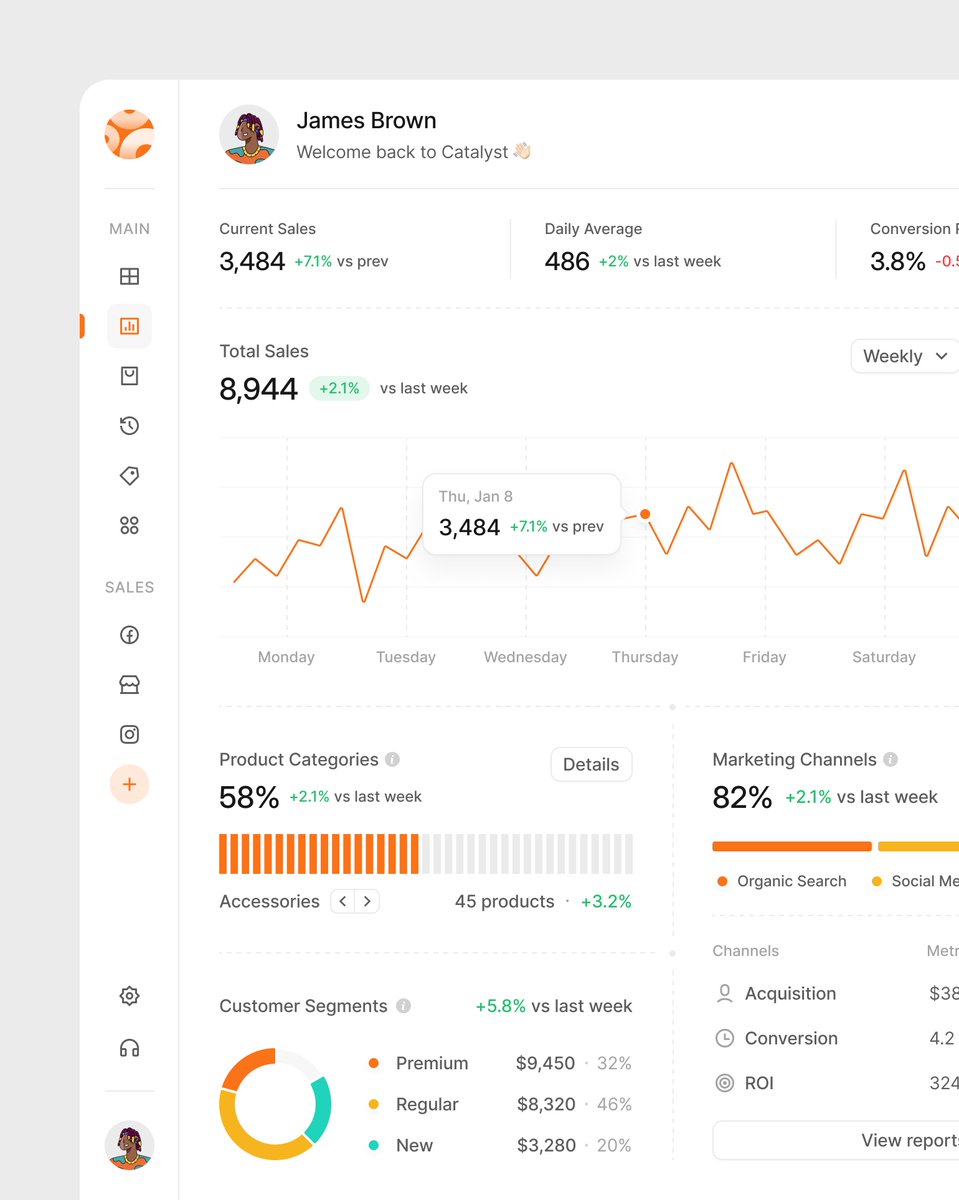Click the Product Categories info icon
Screen dimensions: 959x1200
point(392,760)
